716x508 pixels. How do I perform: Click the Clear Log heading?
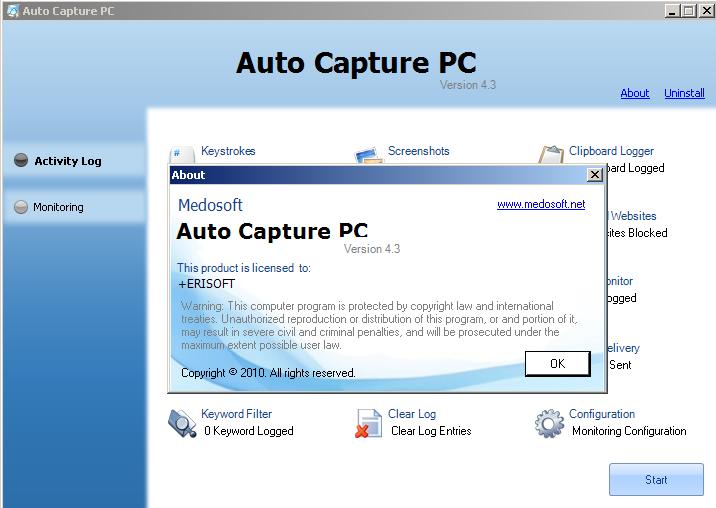coord(412,414)
